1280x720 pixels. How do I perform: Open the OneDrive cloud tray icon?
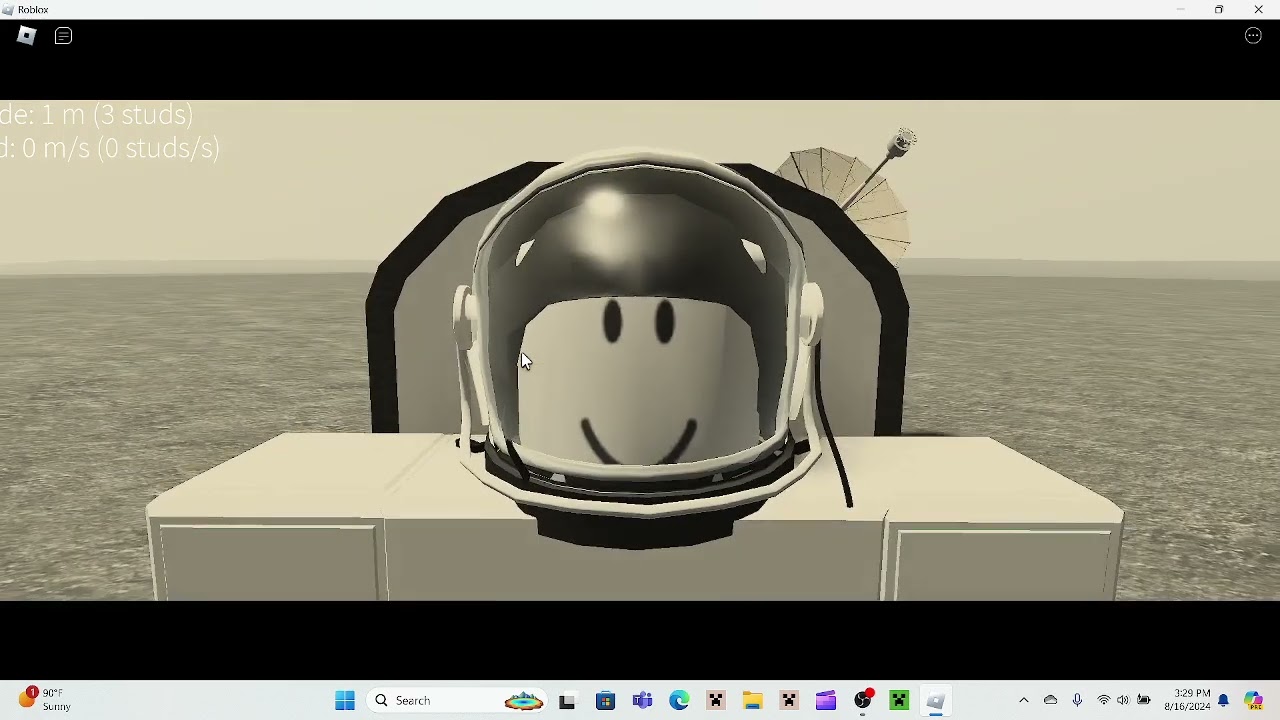click(x=1050, y=701)
